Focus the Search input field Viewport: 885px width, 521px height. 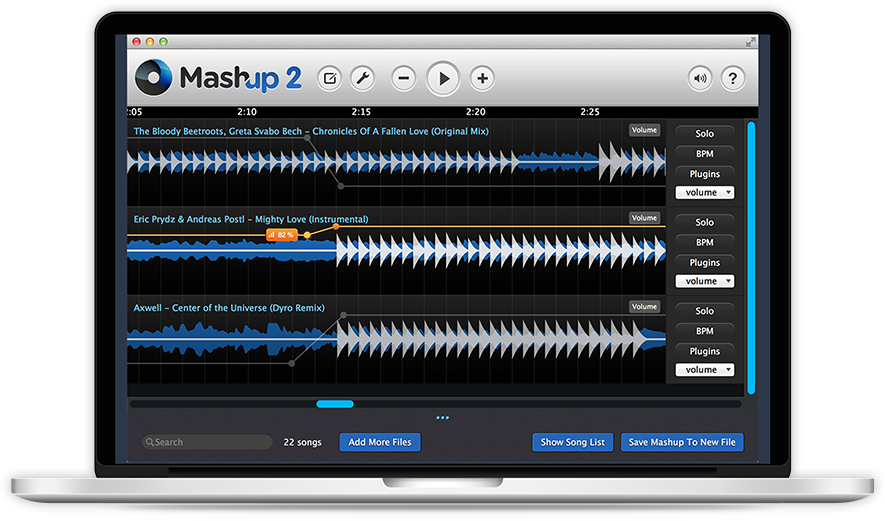point(207,442)
